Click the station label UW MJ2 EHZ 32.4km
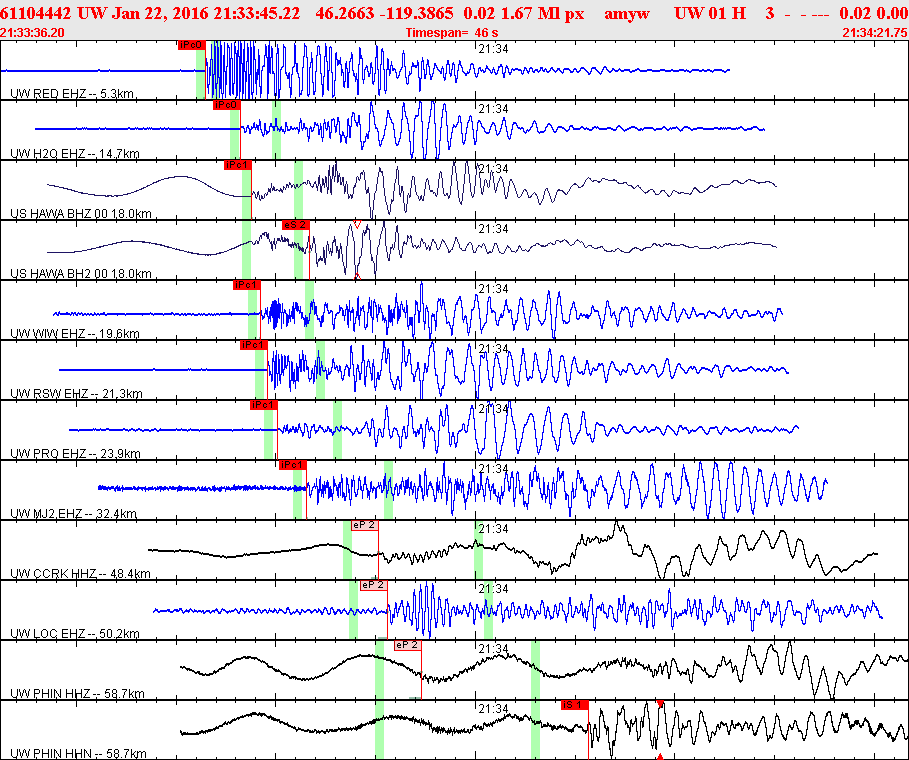Viewport: 909px width, 760px height. (74, 514)
